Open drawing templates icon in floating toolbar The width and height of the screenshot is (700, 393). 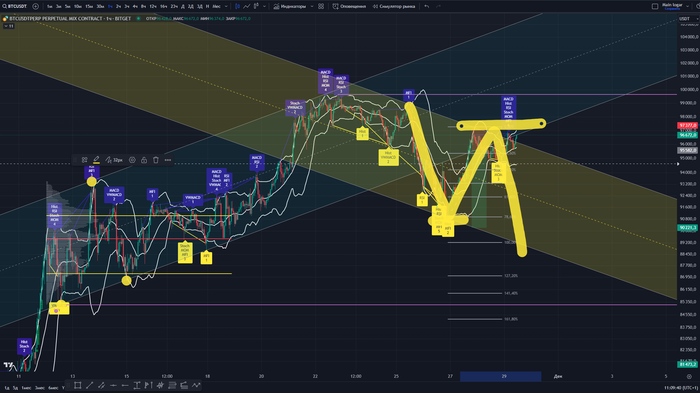[84, 160]
